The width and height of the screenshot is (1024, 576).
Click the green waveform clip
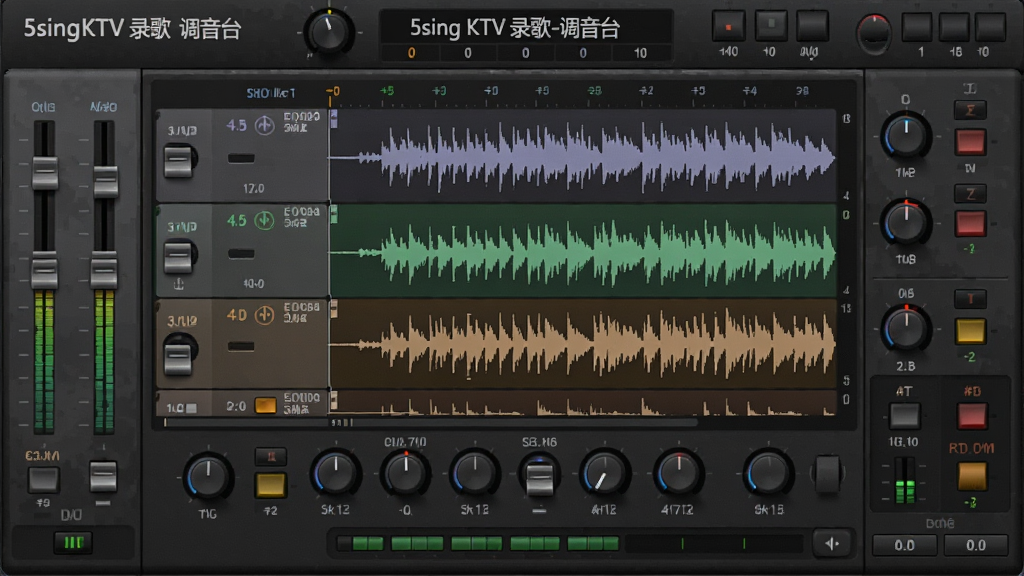click(x=583, y=251)
